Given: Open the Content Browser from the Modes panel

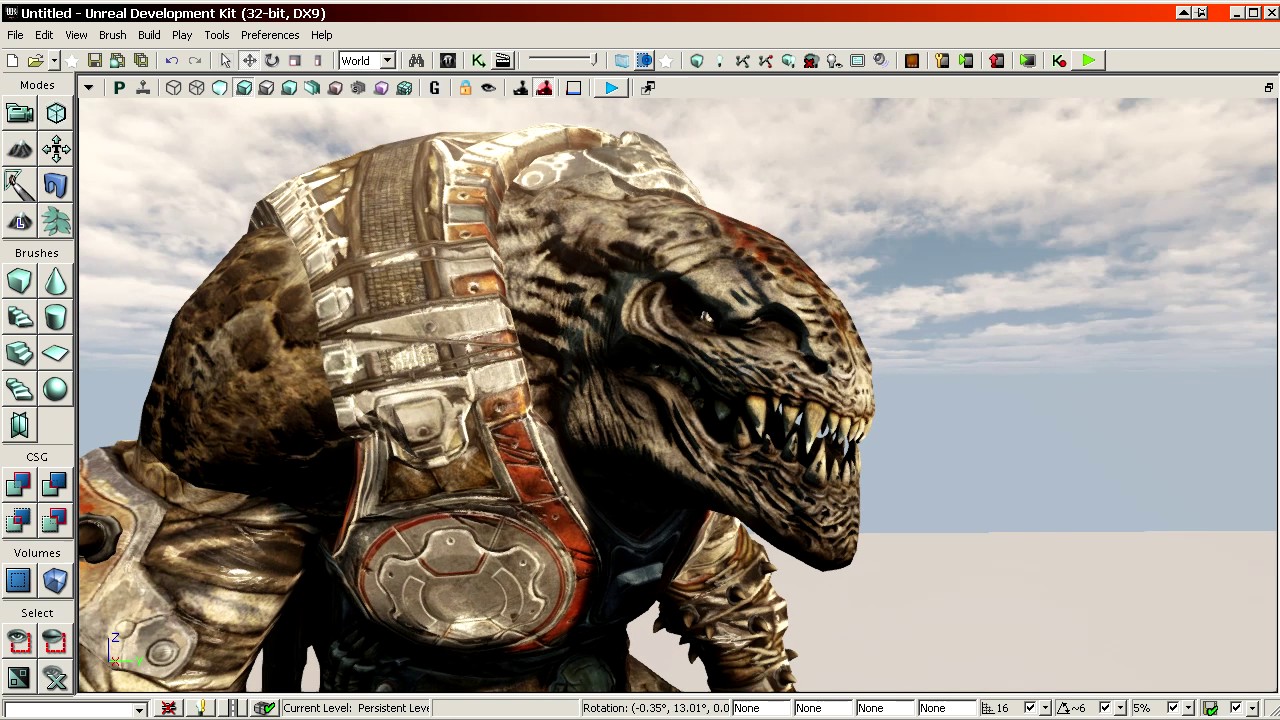Looking at the screenshot, I should pos(19,113).
